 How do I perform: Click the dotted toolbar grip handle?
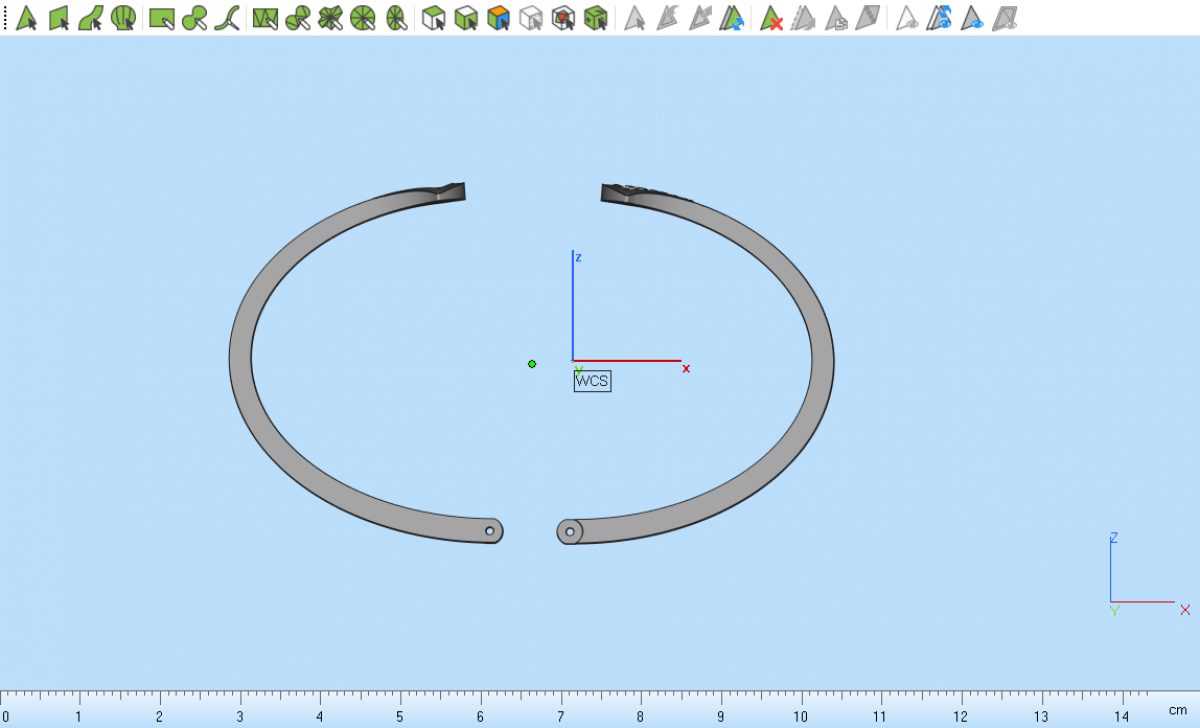(5, 18)
